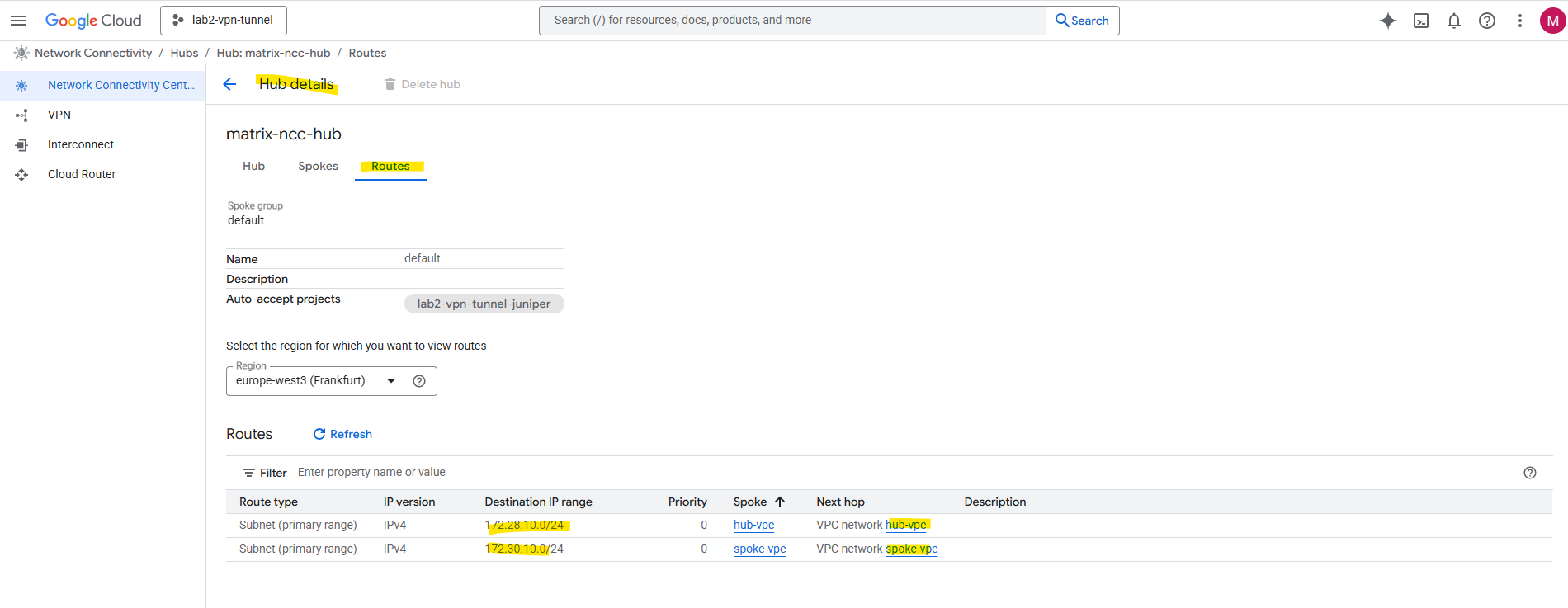This screenshot has height=608, width=1568.
Task: Open the main navigation hamburger menu
Action: (18, 21)
